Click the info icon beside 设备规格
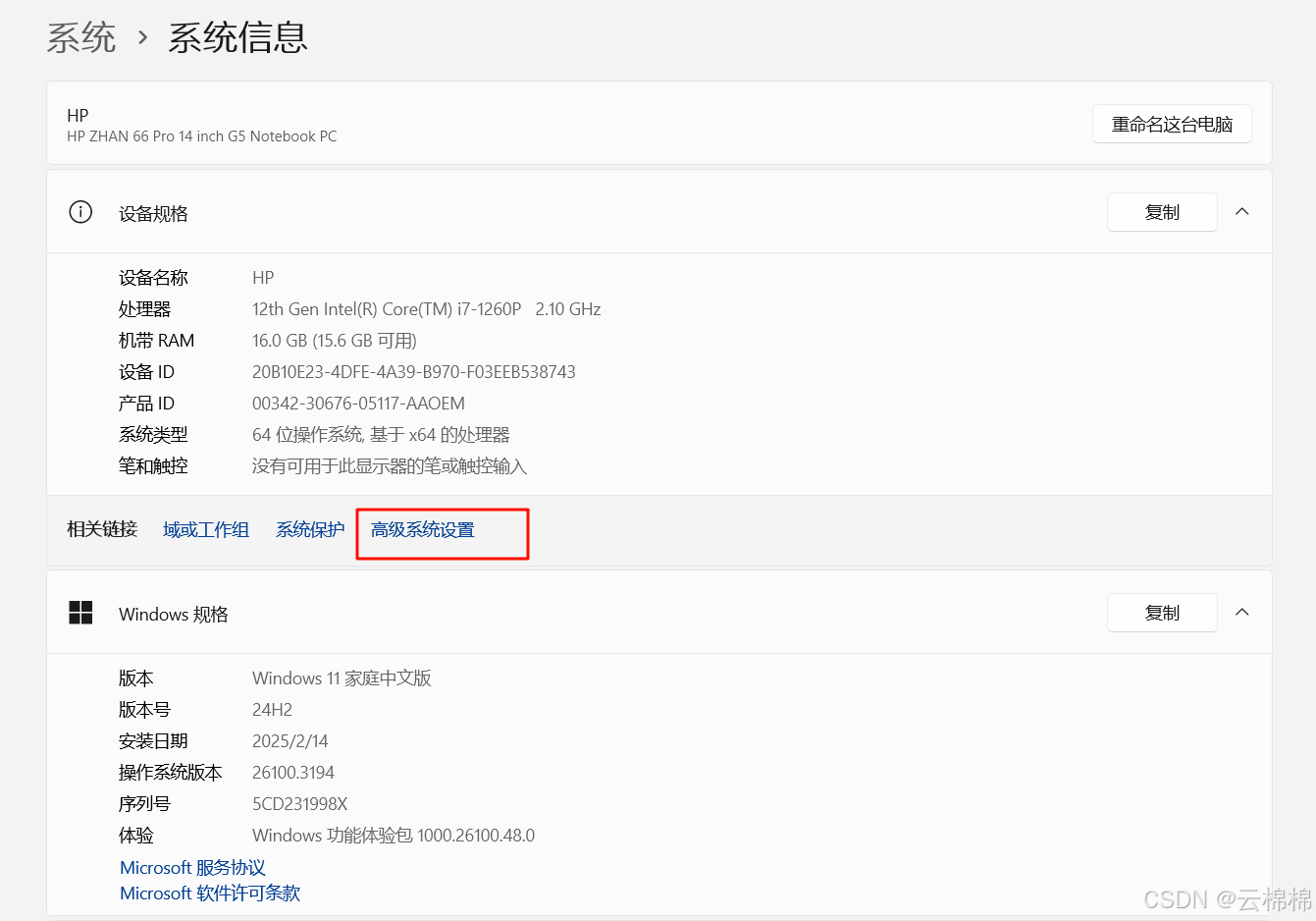This screenshot has height=921, width=1316. pos(80,212)
